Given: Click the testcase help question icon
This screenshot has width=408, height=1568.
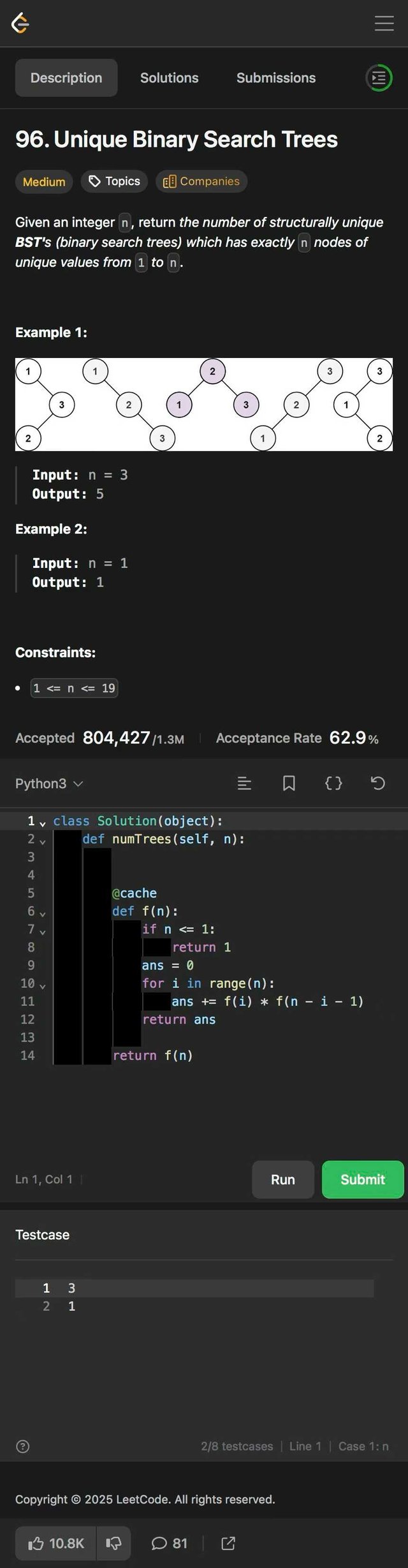Looking at the screenshot, I should [x=23, y=1446].
